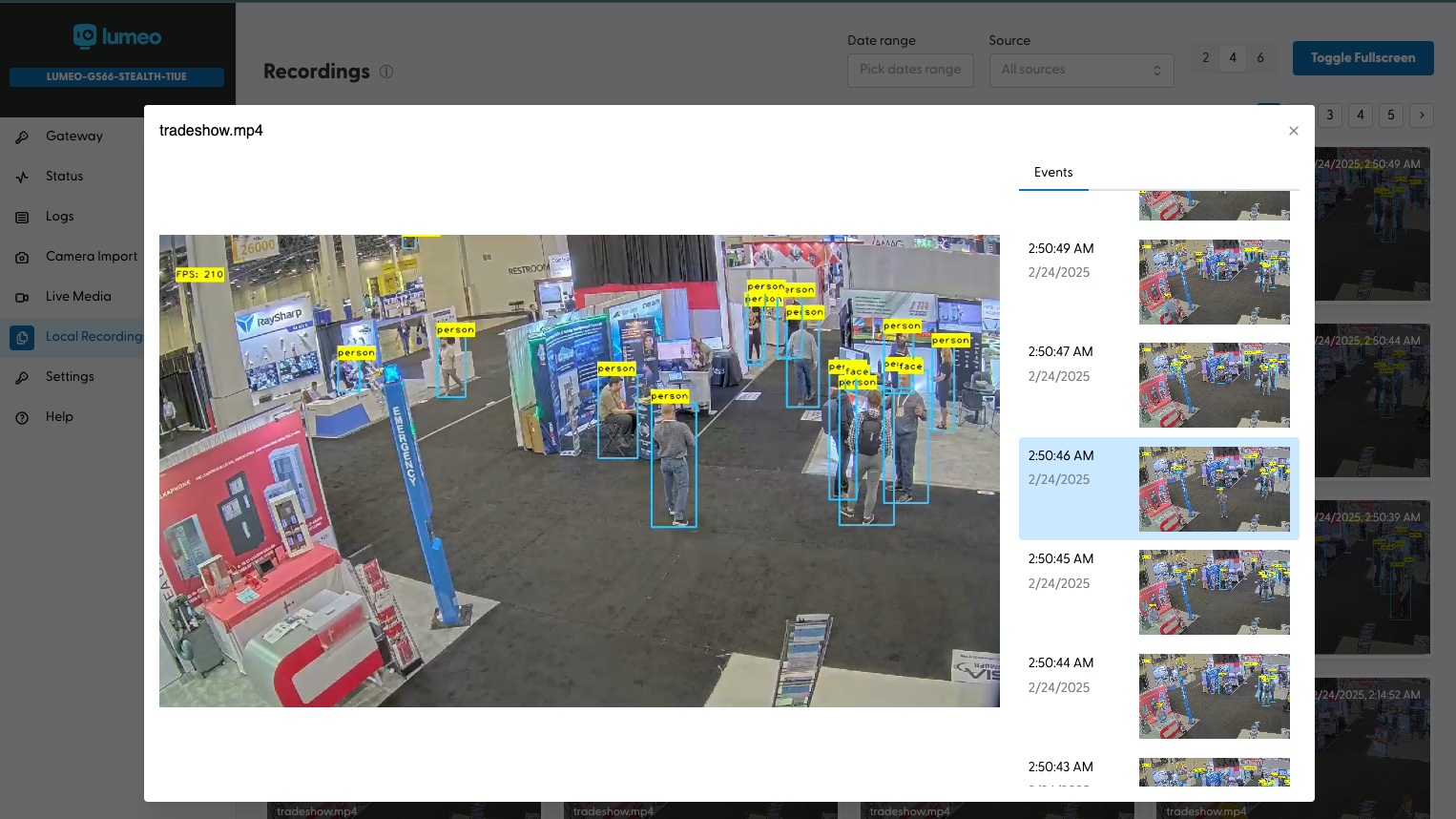Click the Settings wrench icon
This screenshot has height=819, width=1456.
tap(22, 377)
